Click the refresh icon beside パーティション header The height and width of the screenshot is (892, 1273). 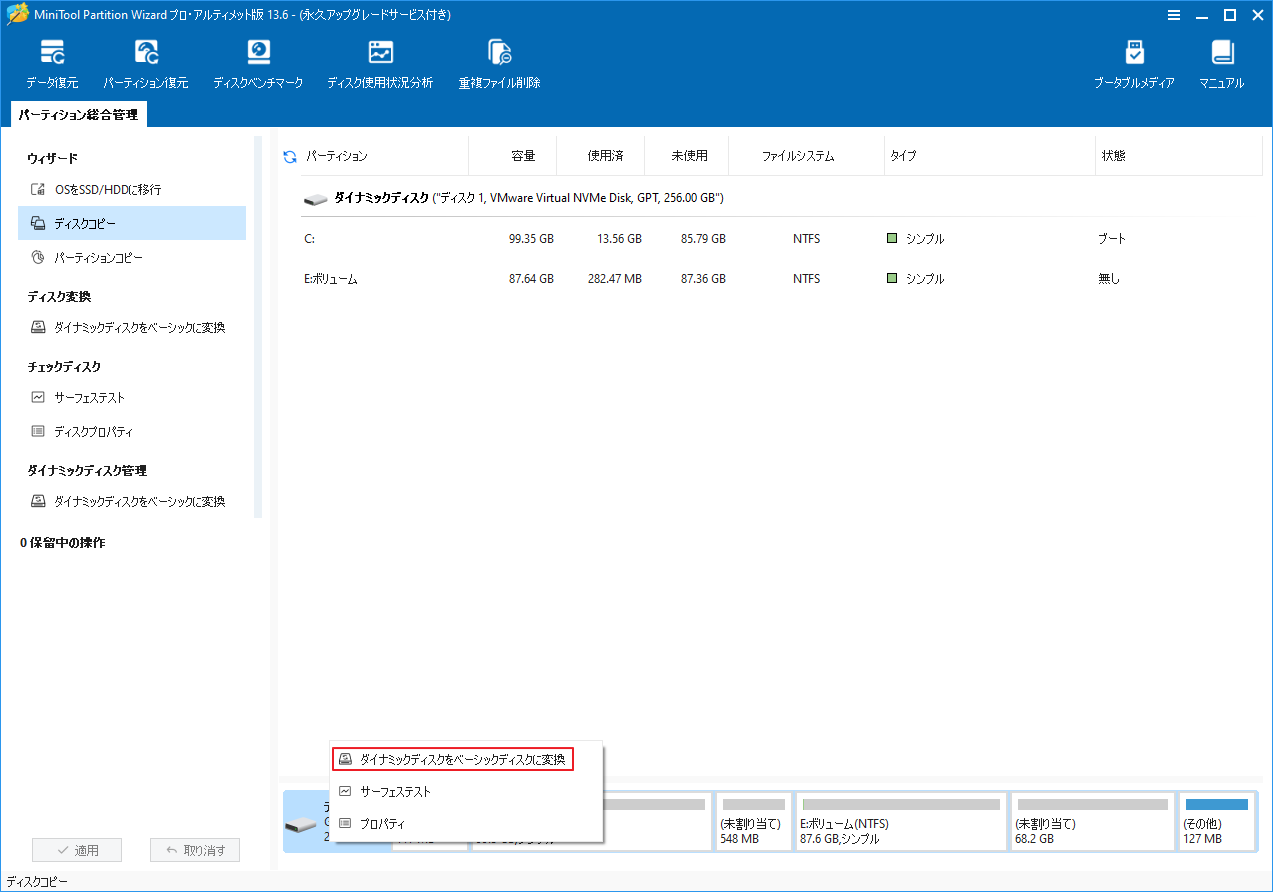point(290,157)
